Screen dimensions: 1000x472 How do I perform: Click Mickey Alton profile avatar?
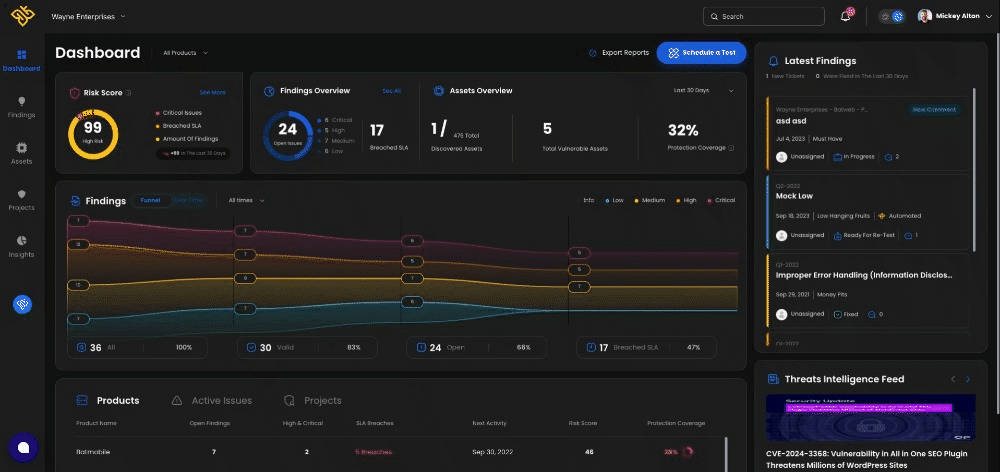click(x=924, y=16)
